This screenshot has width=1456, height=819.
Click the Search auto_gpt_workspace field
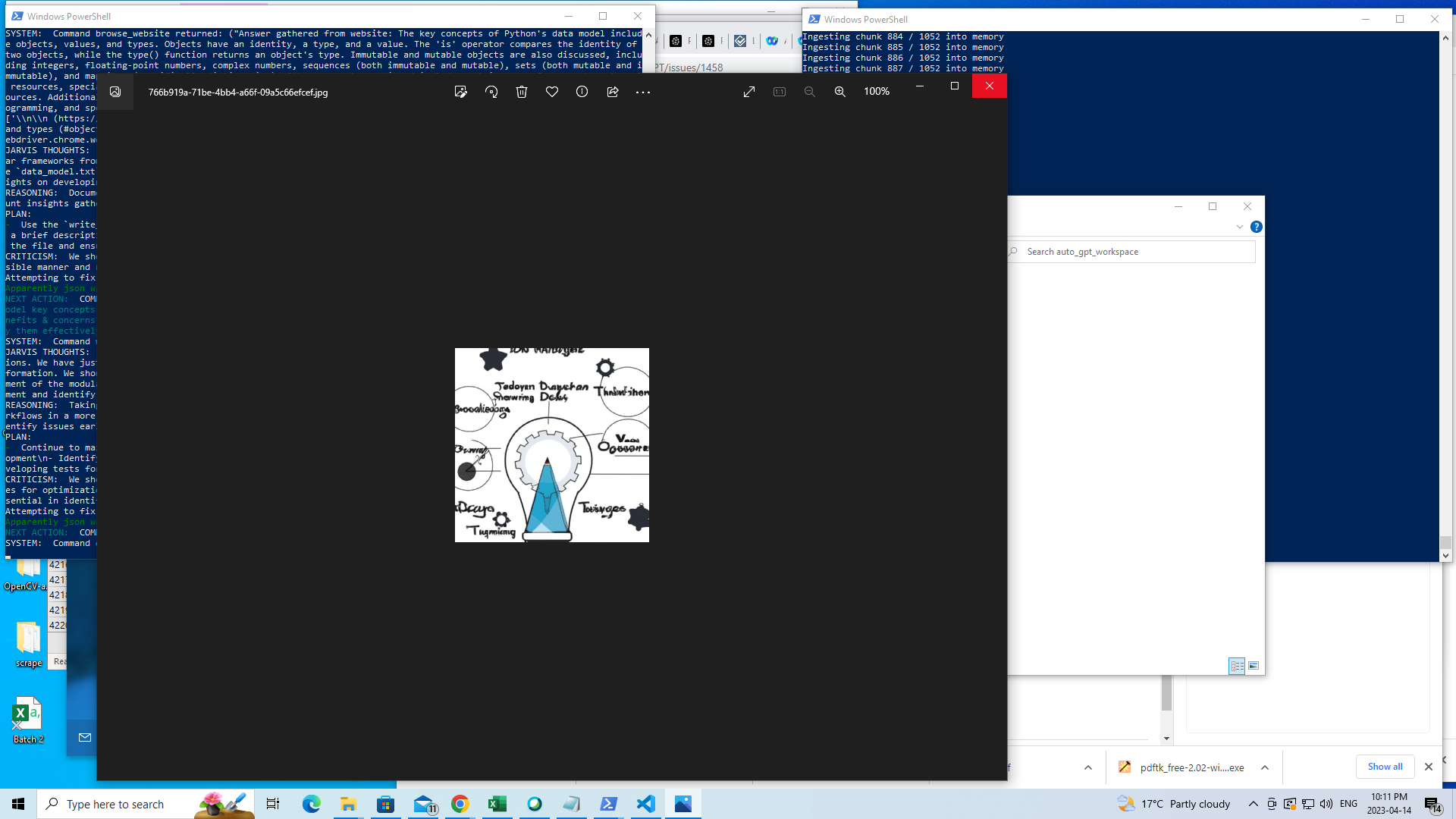[x=1130, y=251]
